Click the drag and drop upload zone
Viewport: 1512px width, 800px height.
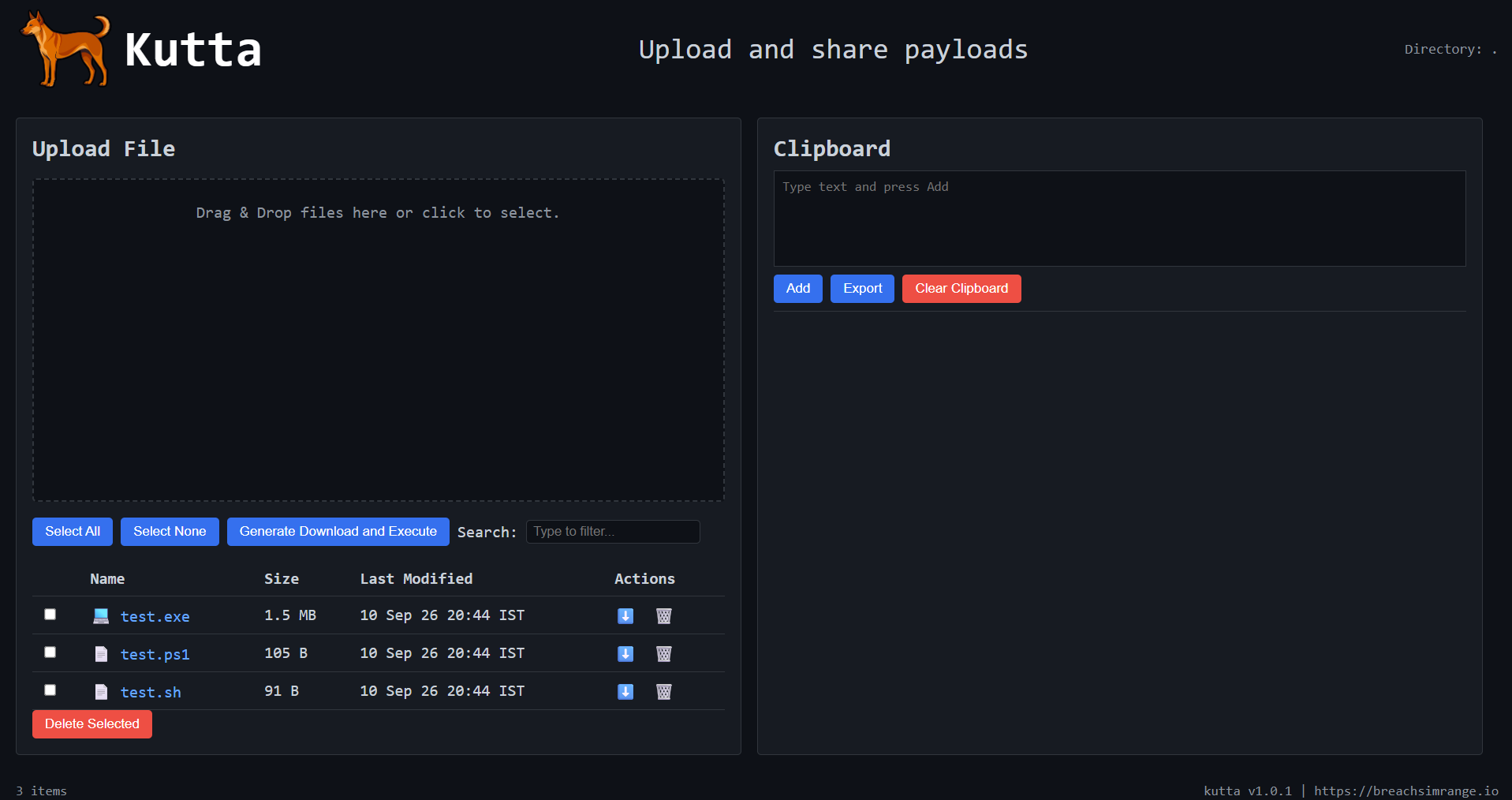point(379,340)
